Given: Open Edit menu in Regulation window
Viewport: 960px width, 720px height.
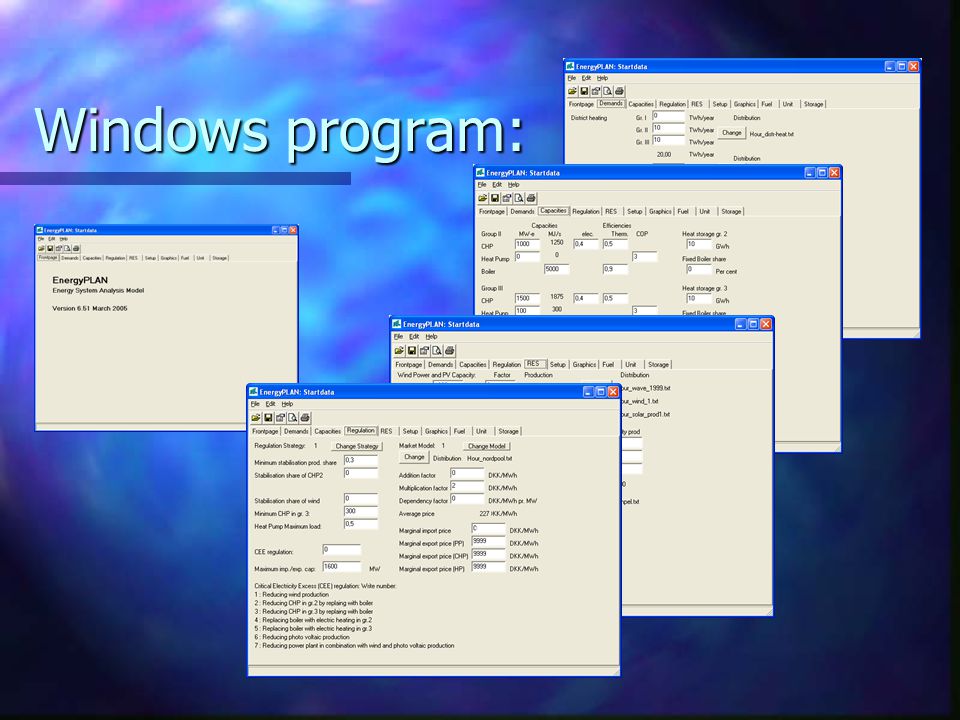Looking at the screenshot, I should tap(270, 404).
